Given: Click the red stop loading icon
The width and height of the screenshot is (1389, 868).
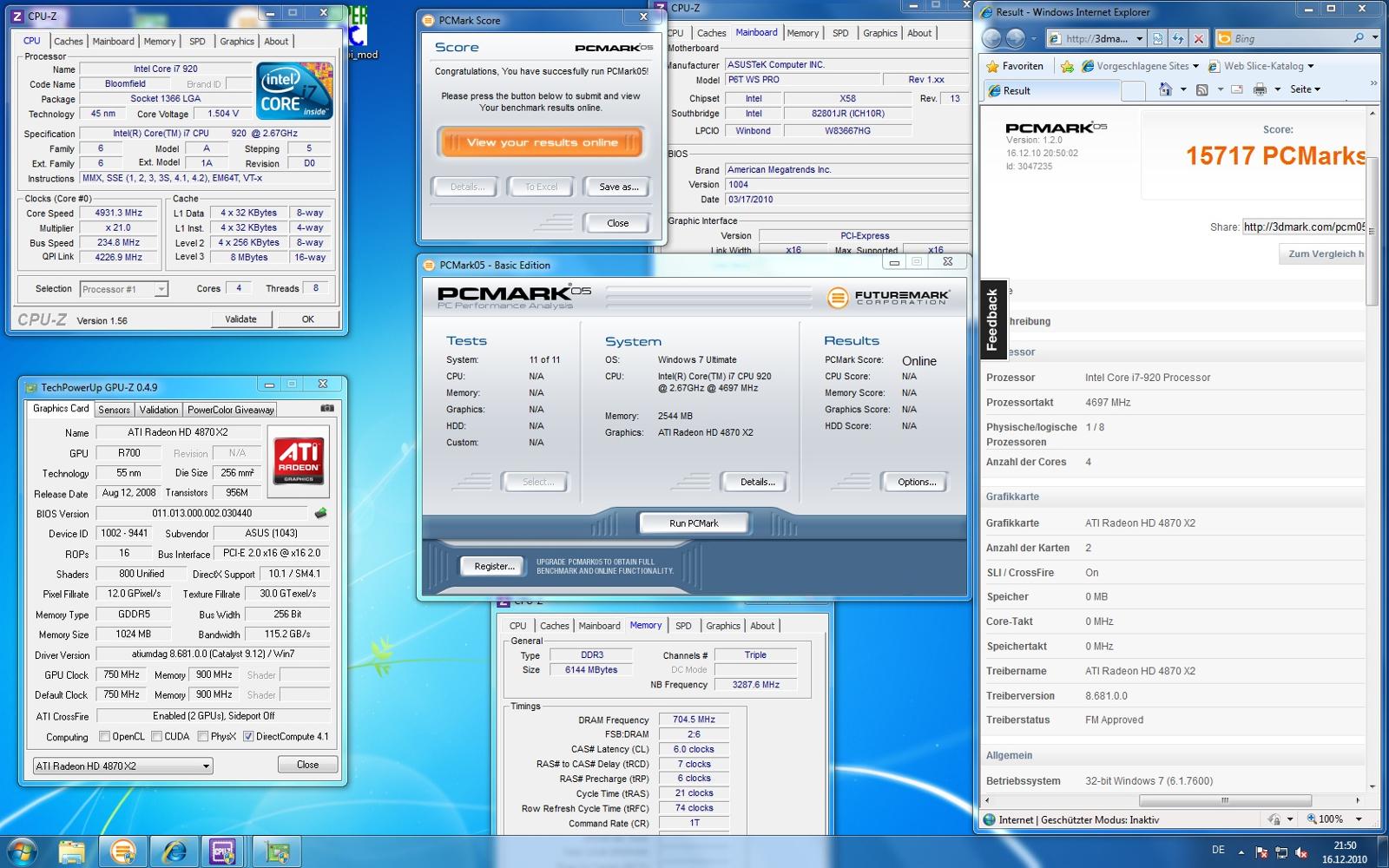Looking at the screenshot, I should pyautogui.click(x=1199, y=38).
